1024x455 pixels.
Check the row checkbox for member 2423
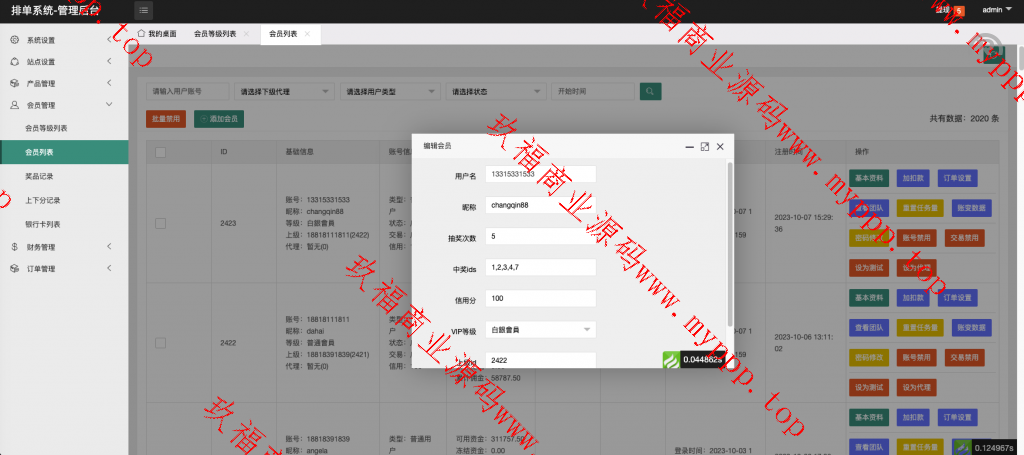[160, 223]
